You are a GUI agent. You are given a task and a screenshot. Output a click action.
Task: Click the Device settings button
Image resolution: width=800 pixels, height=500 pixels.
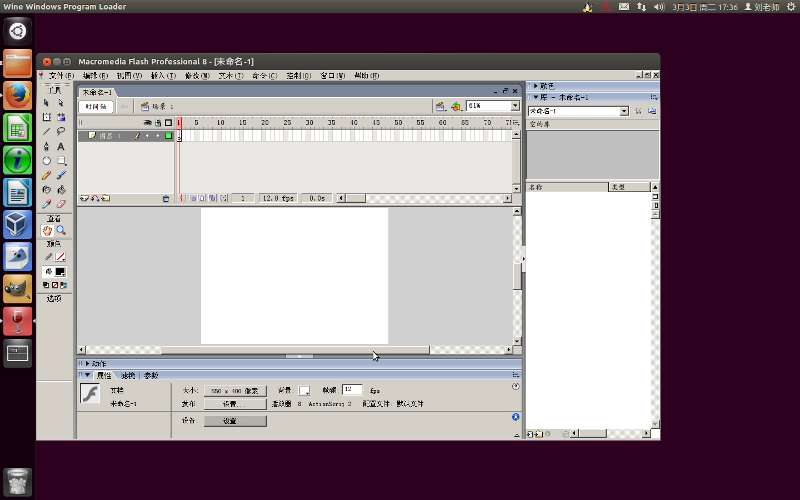[235, 421]
